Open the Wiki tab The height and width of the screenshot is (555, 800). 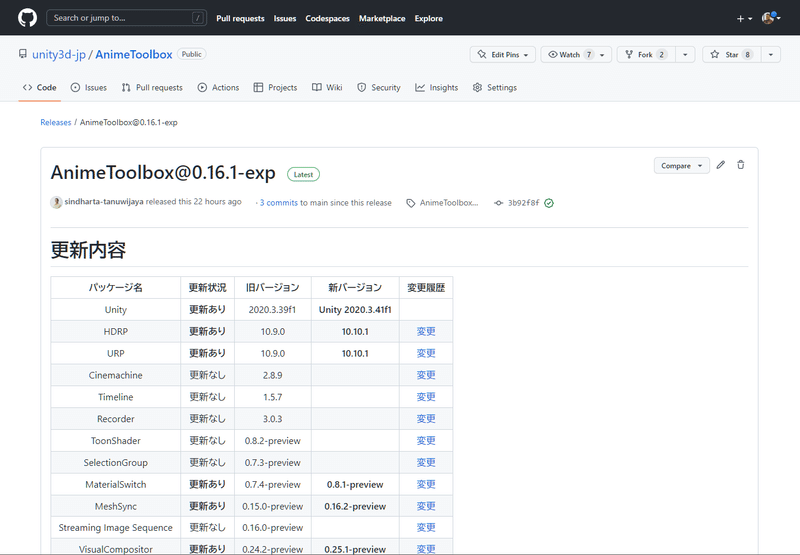[x=327, y=87]
